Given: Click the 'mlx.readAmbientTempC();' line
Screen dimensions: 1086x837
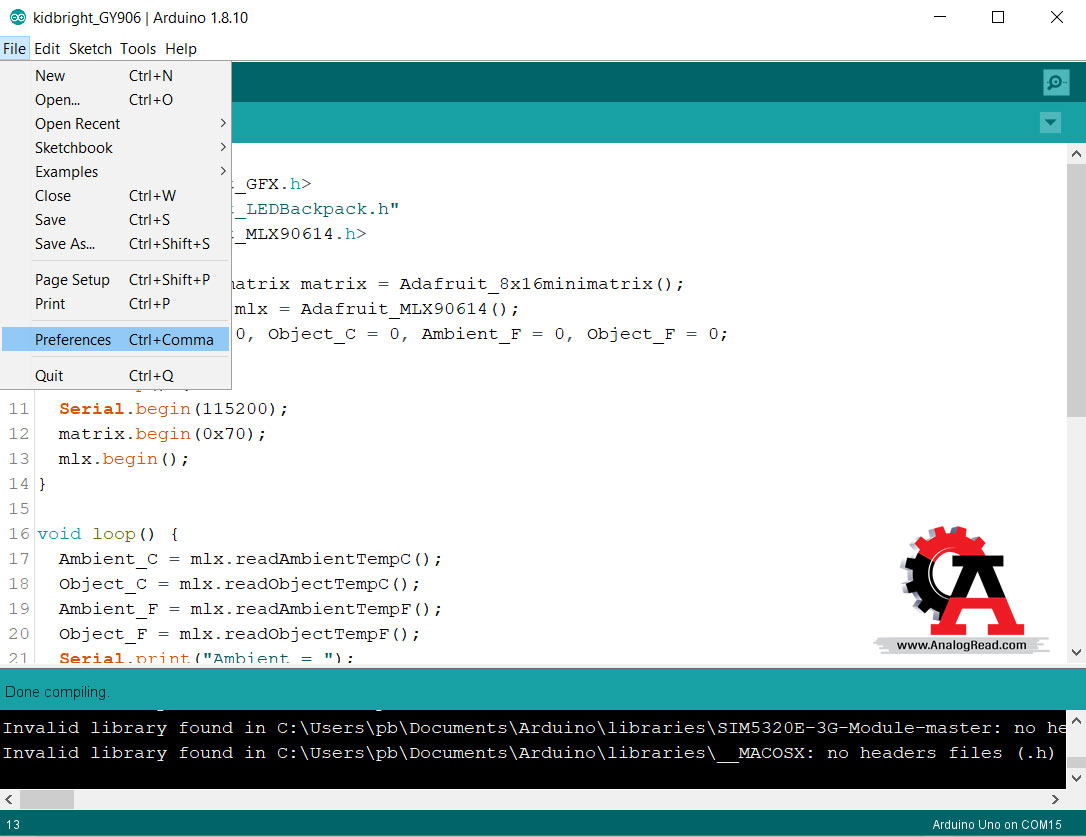Looking at the screenshot, I should [250, 558].
